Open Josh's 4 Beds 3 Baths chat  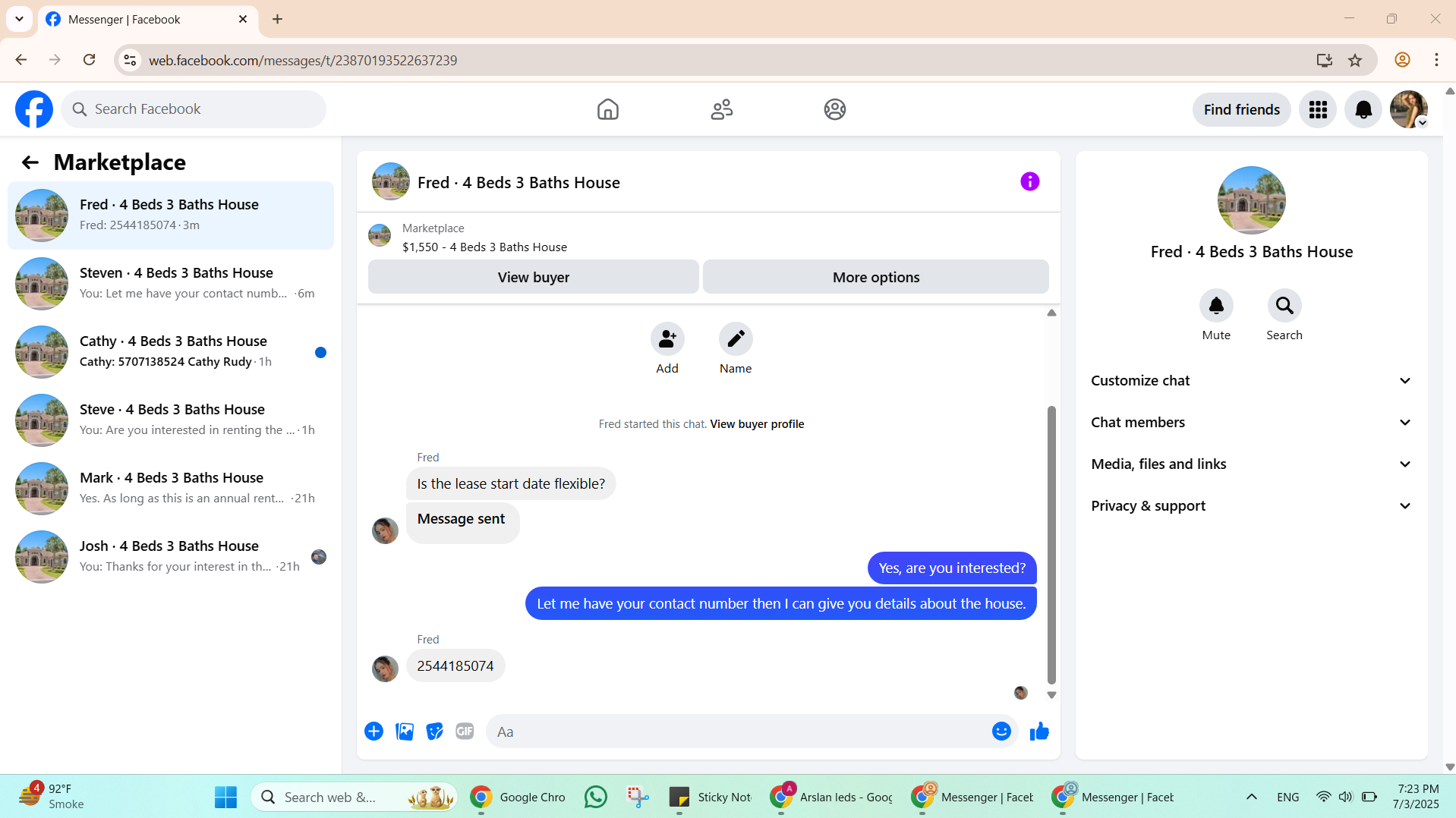point(171,557)
